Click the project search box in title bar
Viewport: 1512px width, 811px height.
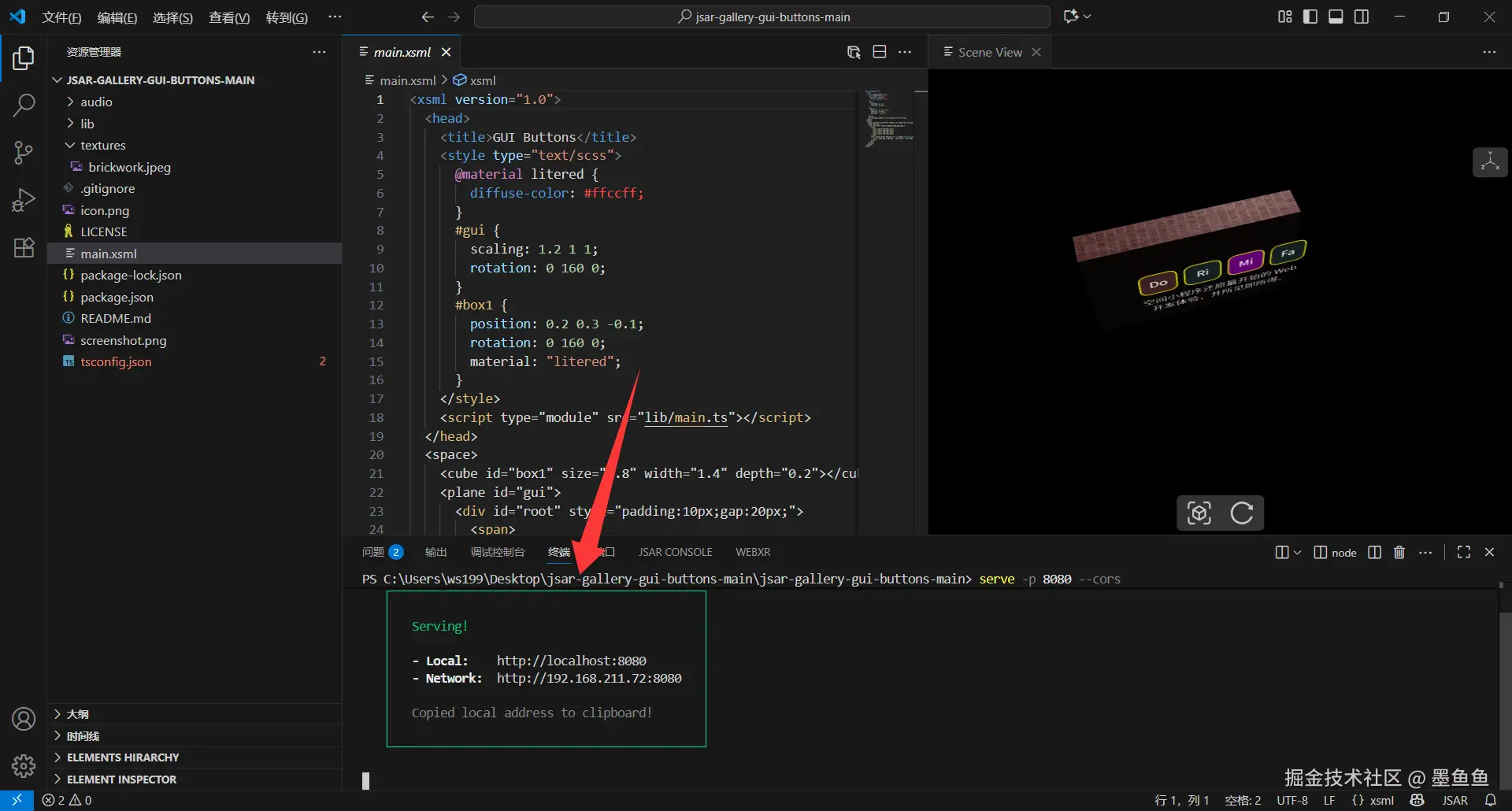point(762,17)
